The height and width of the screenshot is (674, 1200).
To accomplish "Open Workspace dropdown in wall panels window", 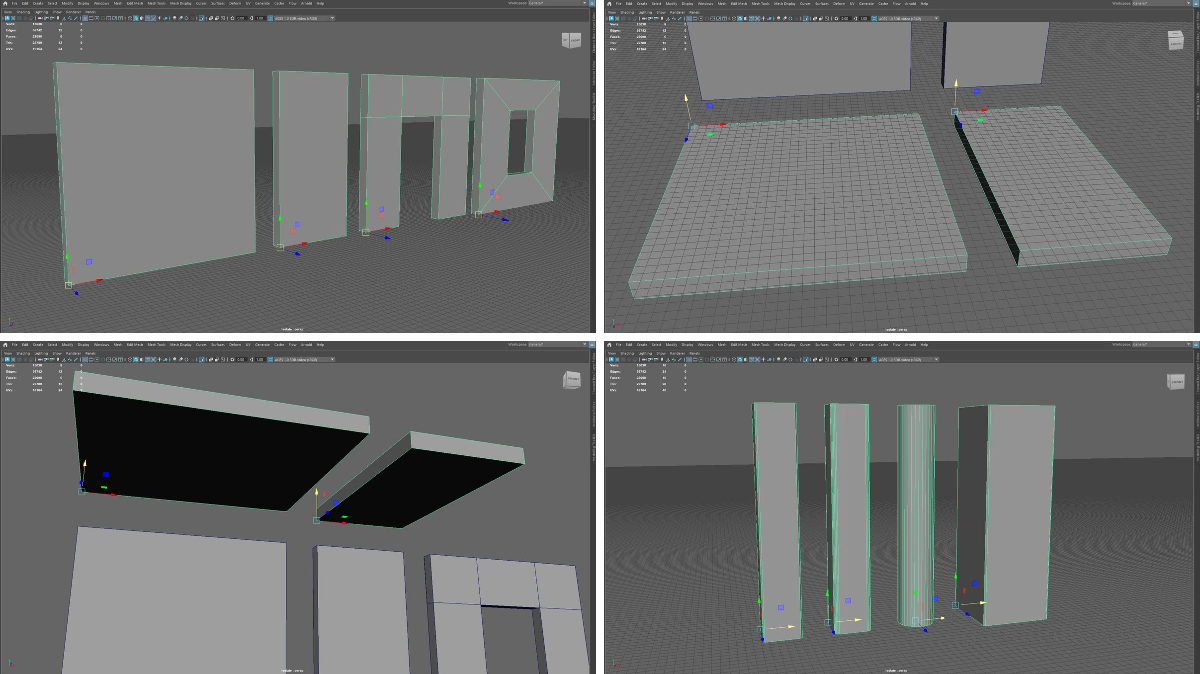I will coord(557,4).
